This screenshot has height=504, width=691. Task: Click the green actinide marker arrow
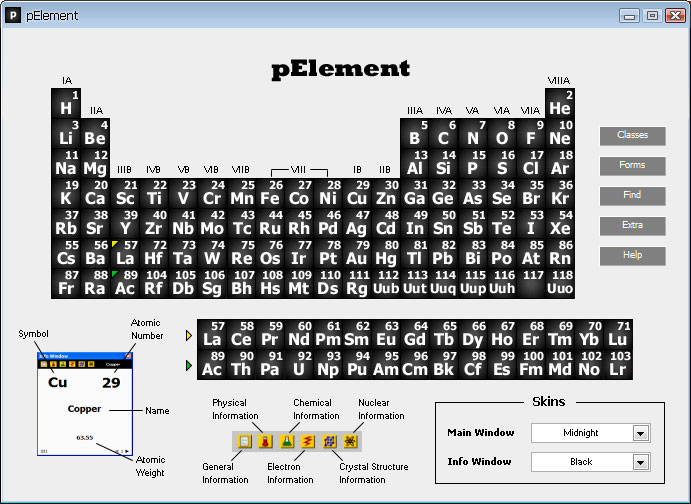click(189, 366)
